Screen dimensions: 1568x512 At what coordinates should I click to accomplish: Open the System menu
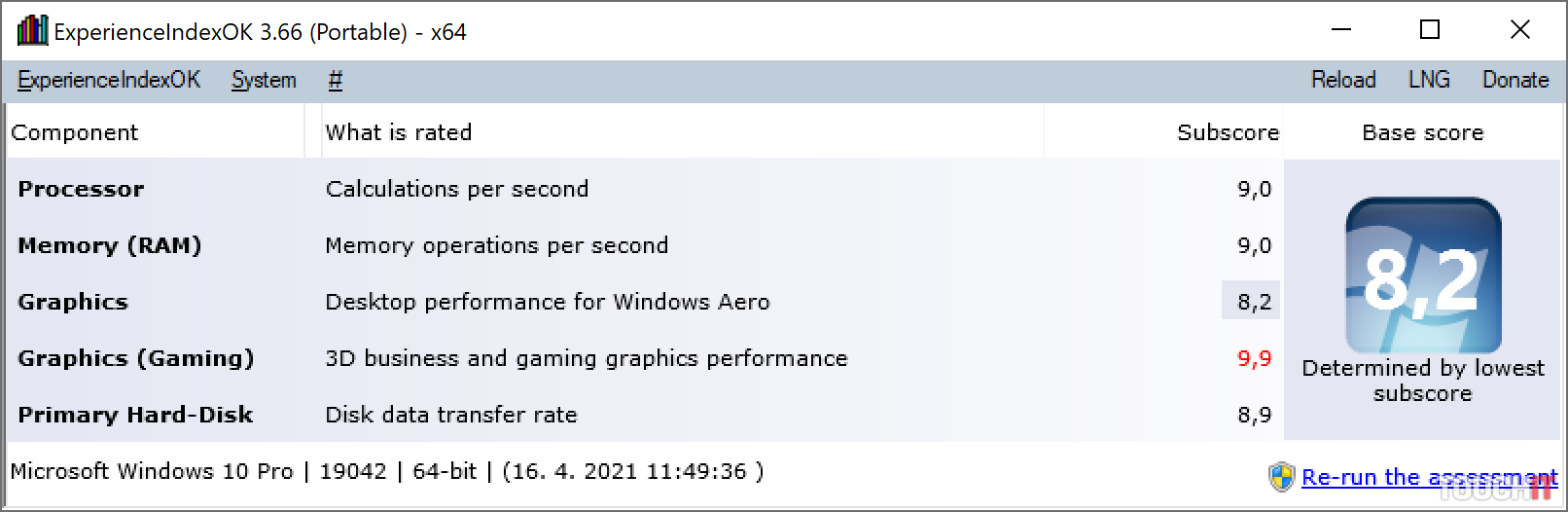[x=264, y=80]
